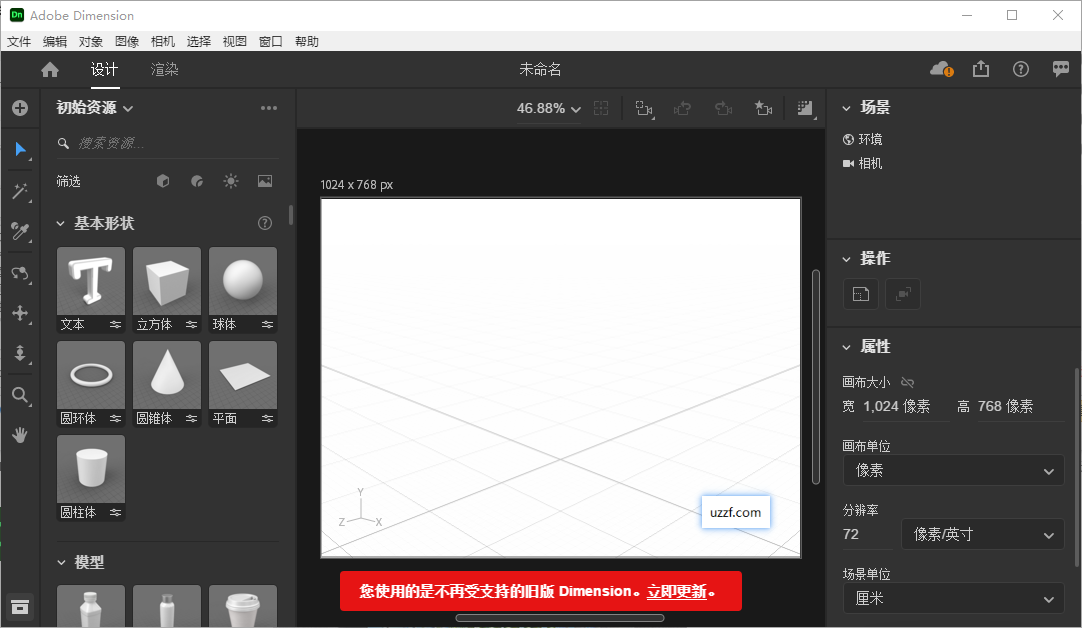The height and width of the screenshot is (628, 1082).
Task: Click the 环境 item in Scene panel
Action: [x=871, y=139]
